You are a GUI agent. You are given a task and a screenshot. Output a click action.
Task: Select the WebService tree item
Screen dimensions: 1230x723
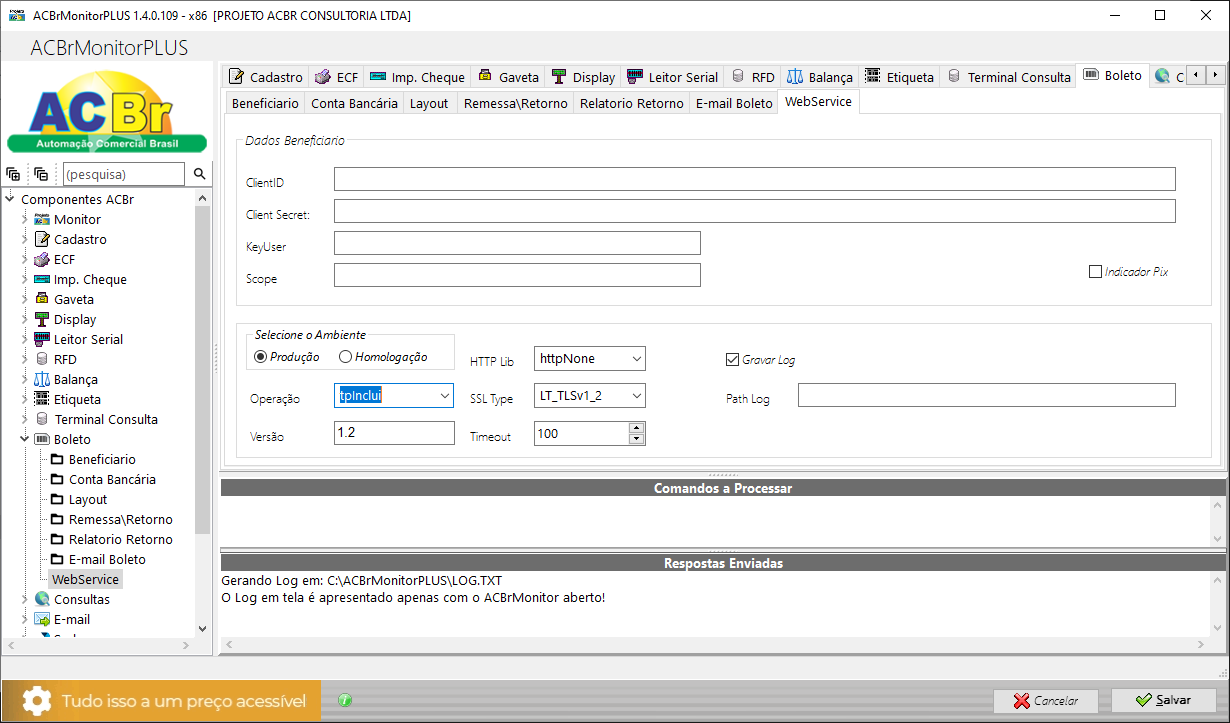coord(86,579)
